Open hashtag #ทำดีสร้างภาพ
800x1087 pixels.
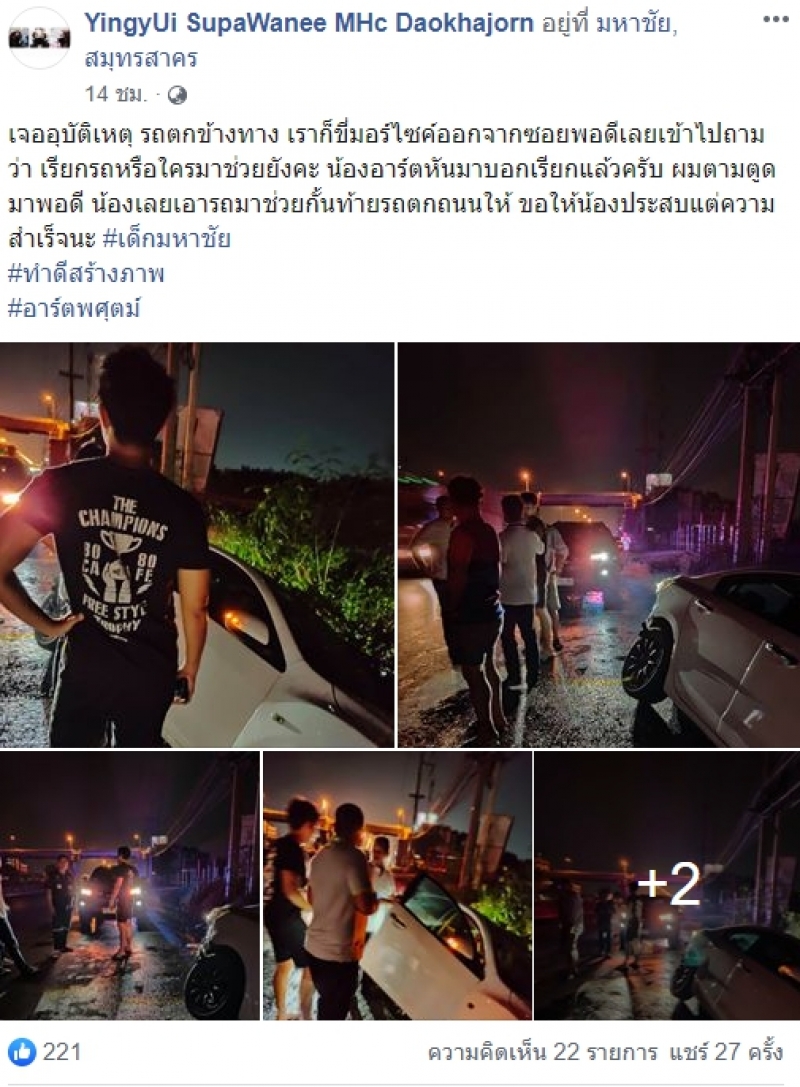[x=87, y=274]
